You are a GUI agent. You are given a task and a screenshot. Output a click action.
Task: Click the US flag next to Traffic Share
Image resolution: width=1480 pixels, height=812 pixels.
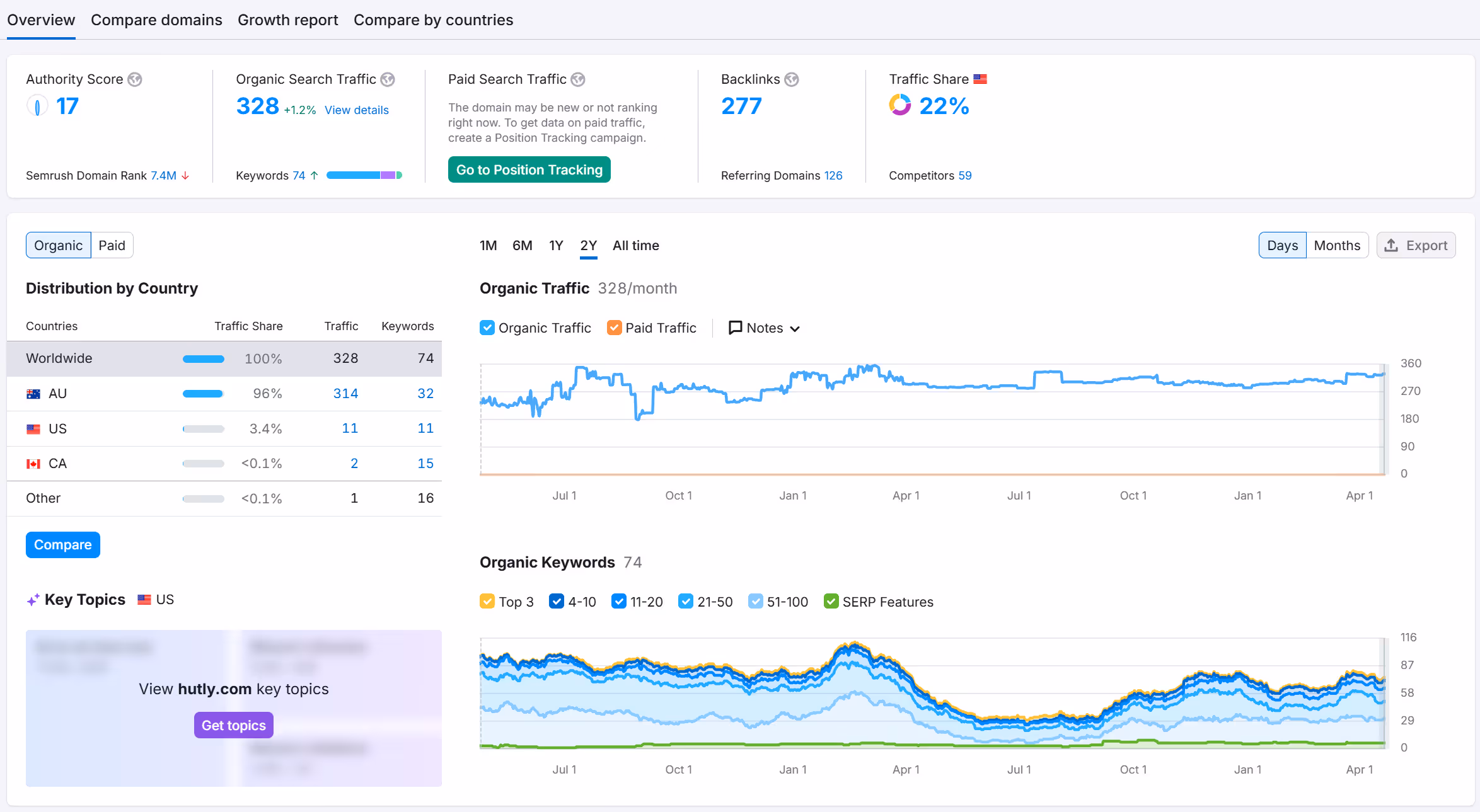(980, 79)
